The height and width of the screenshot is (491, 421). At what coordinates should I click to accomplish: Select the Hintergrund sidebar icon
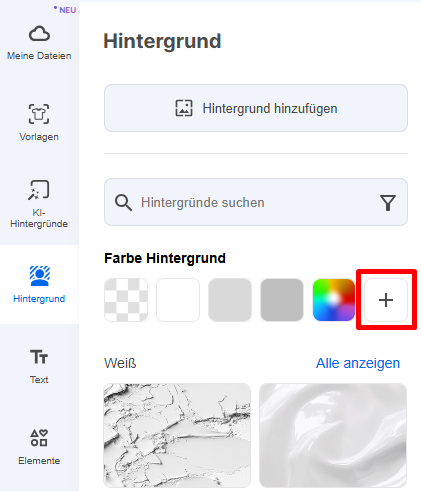pos(40,276)
